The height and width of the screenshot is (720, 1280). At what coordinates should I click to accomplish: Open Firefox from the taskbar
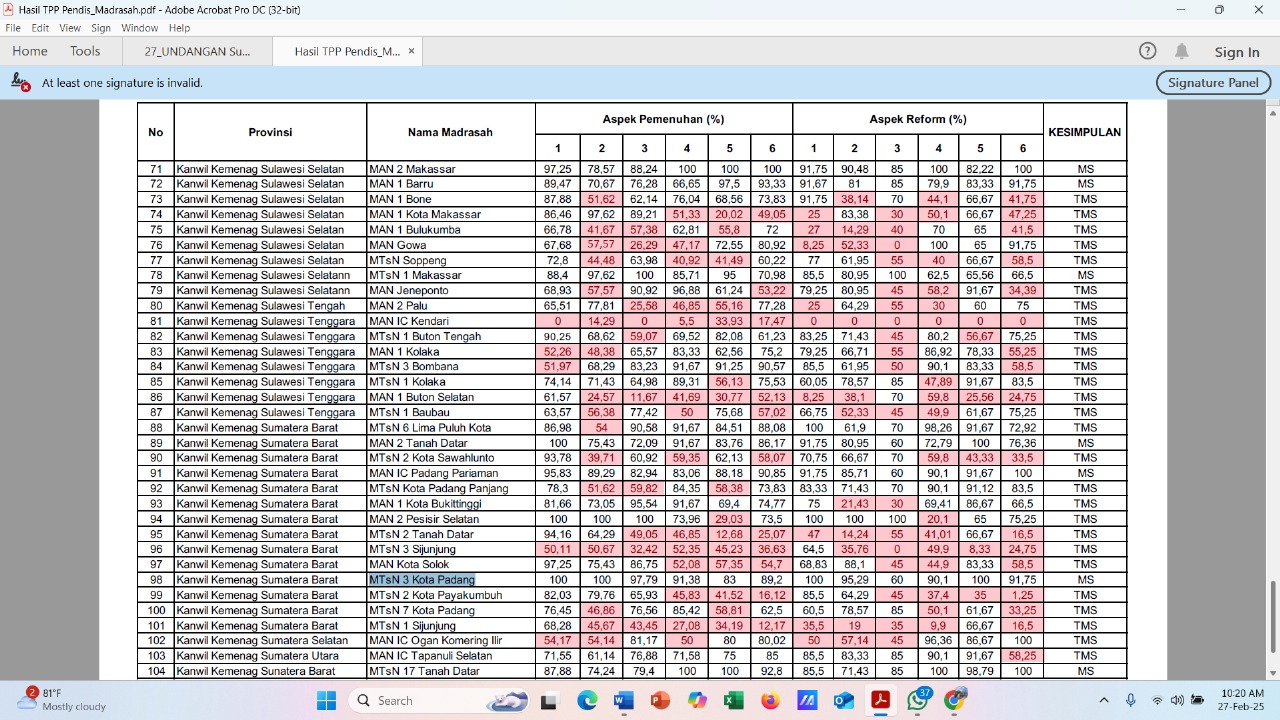coord(769,701)
